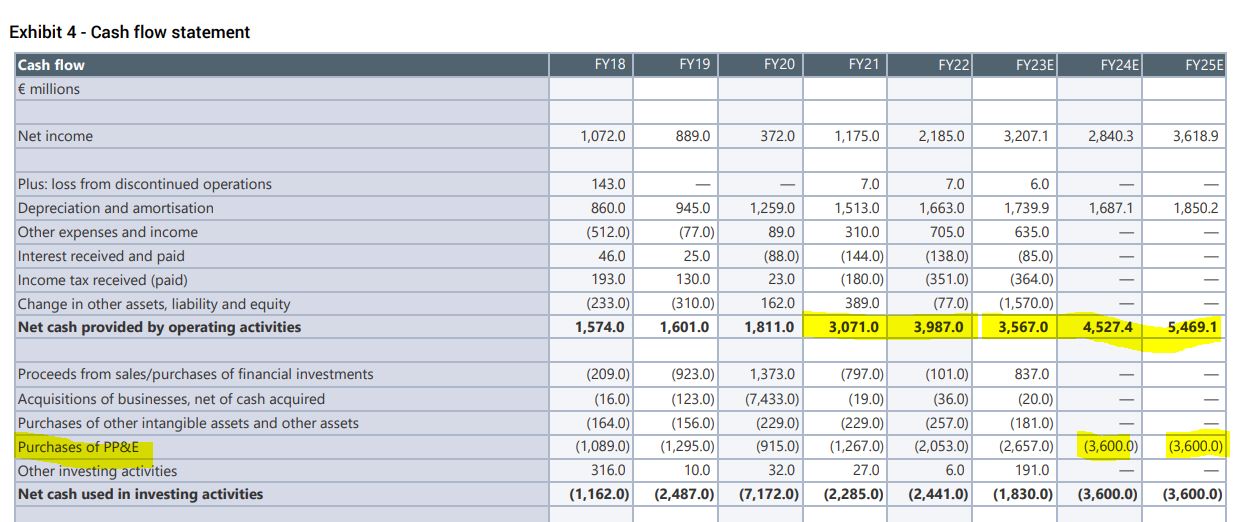Screen dimensions: 1244x522
Task: Select FY18 net income value 1,072.0
Action: coord(603,136)
